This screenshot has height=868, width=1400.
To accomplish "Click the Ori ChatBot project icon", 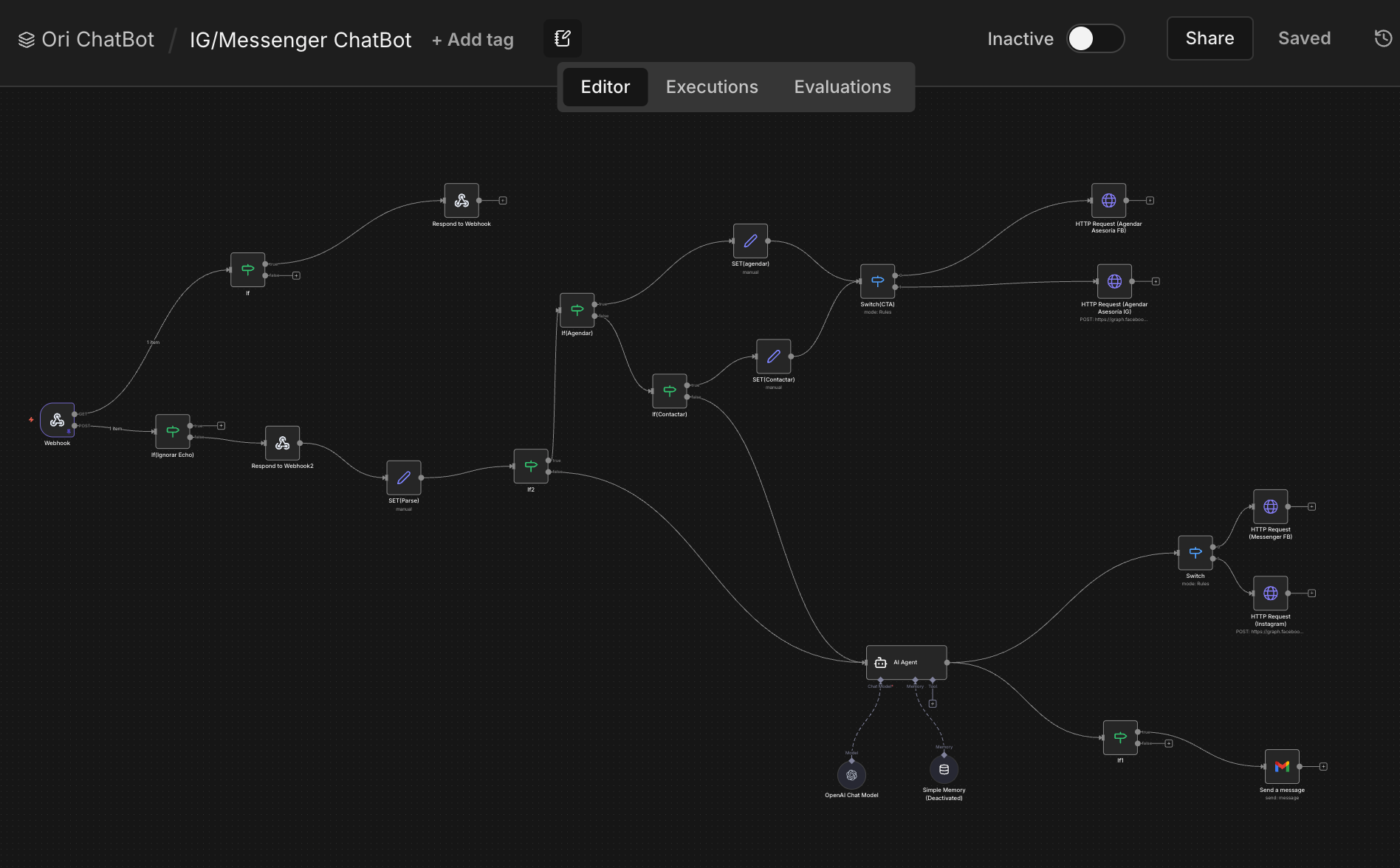I will [27, 38].
